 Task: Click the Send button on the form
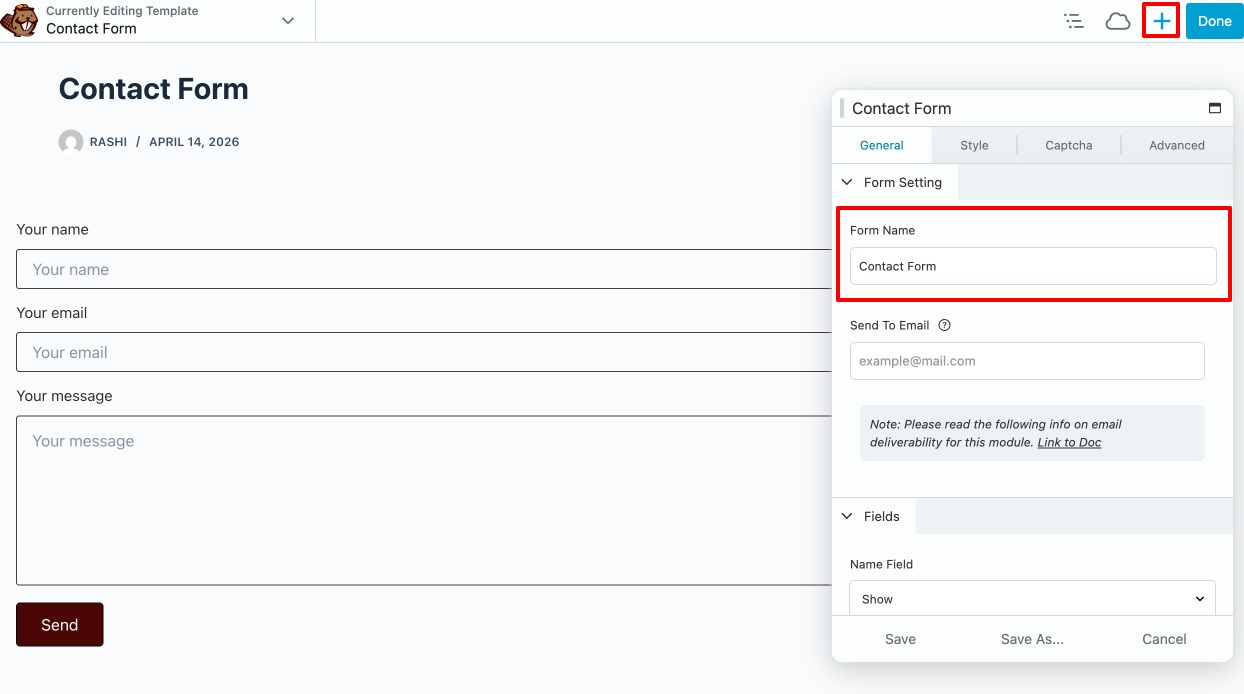(59, 624)
